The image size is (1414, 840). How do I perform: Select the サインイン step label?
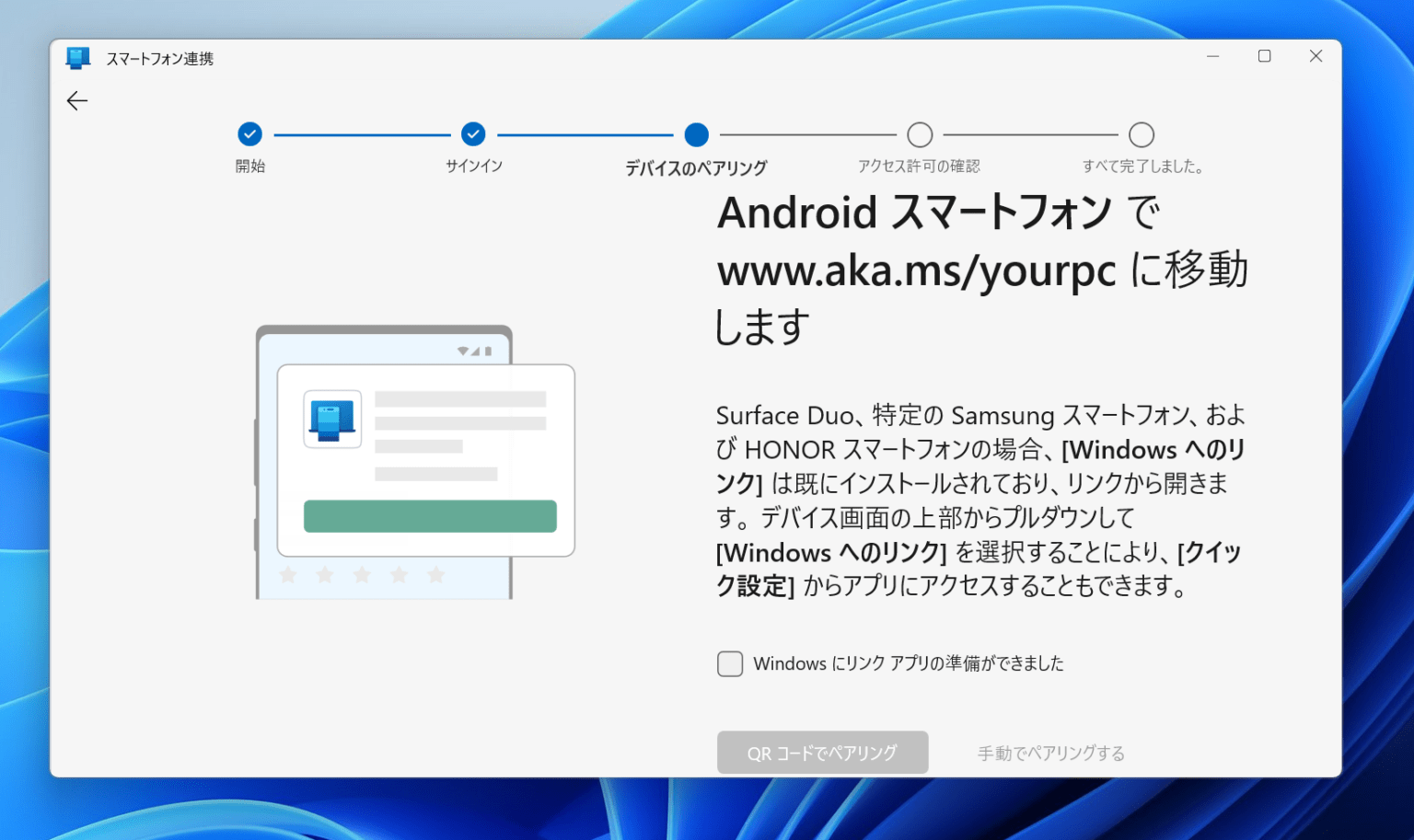pyautogui.click(x=473, y=166)
